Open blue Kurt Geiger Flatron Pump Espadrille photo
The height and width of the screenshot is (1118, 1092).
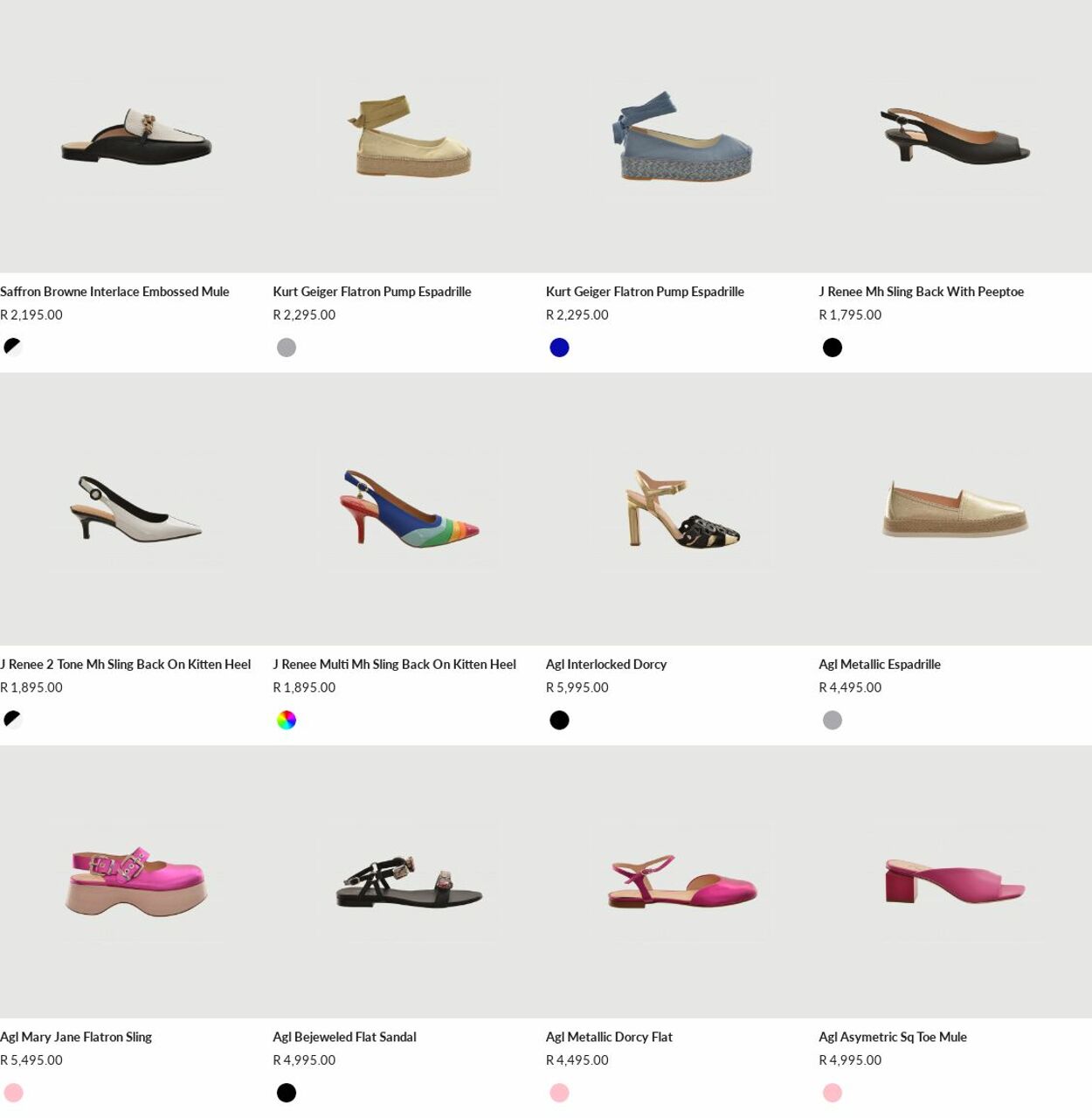pyautogui.click(x=682, y=136)
